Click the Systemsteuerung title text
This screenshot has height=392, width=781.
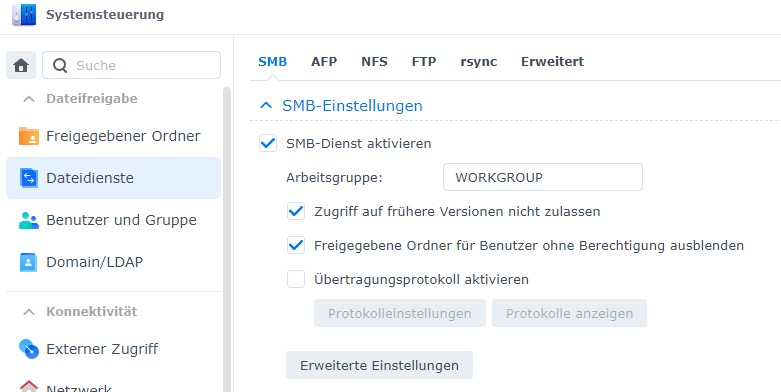coord(105,14)
